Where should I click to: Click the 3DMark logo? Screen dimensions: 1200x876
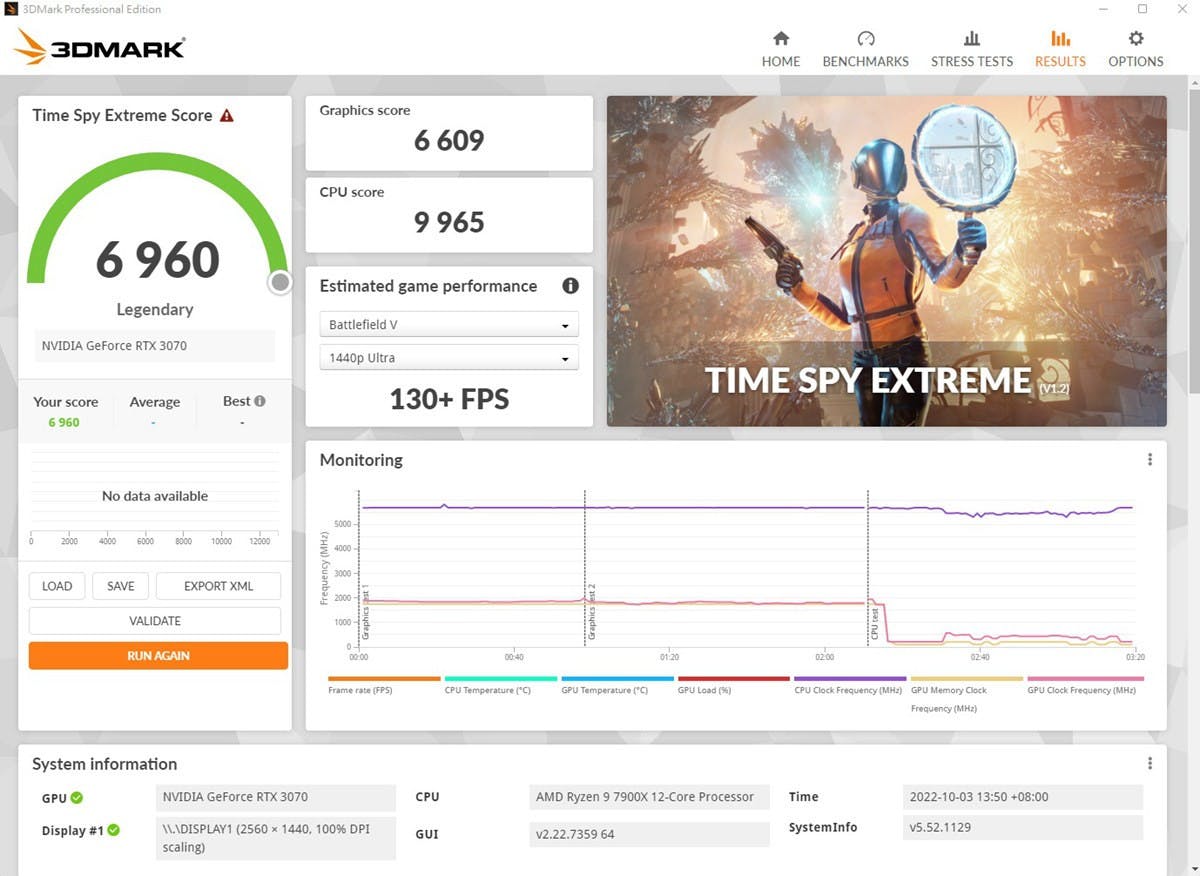click(100, 47)
